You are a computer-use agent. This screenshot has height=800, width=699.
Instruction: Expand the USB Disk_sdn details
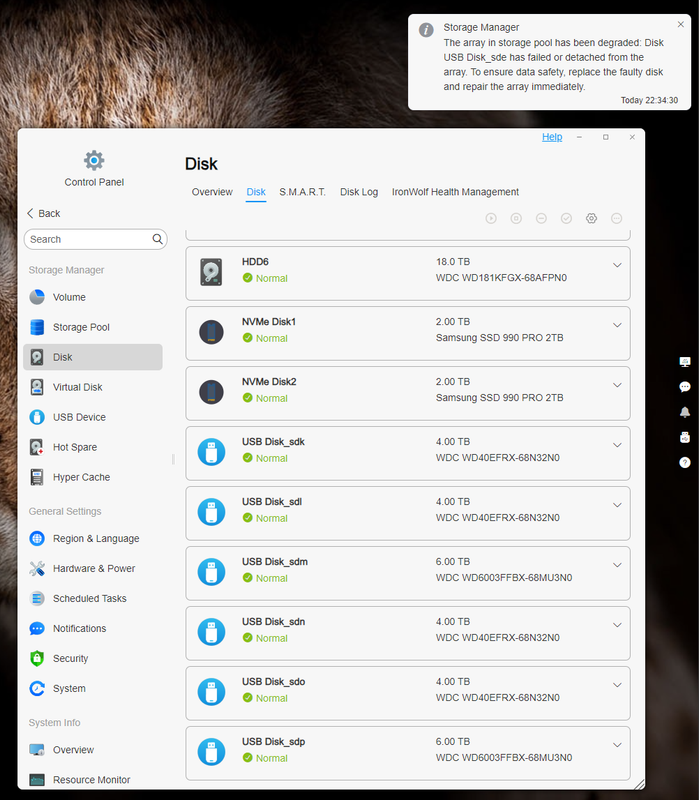click(617, 624)
